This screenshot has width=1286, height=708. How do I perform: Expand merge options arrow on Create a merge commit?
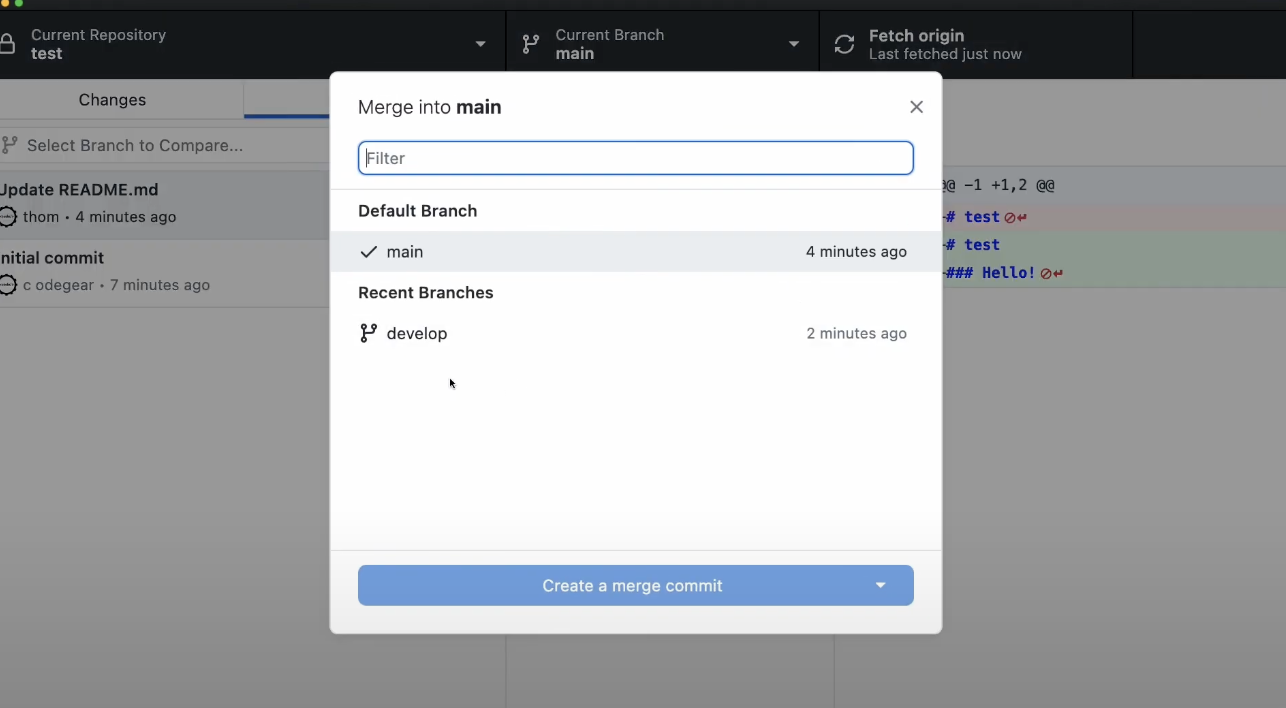[x=879, y=585]
